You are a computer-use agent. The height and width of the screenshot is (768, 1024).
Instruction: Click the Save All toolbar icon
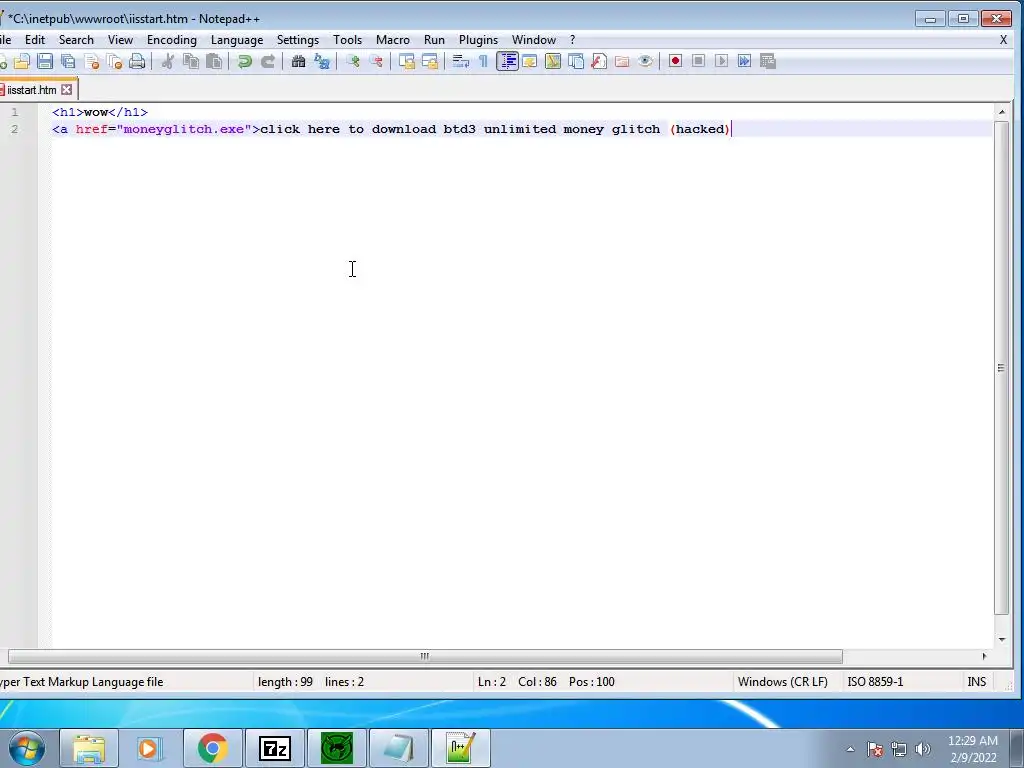click(x=68, y=61)
